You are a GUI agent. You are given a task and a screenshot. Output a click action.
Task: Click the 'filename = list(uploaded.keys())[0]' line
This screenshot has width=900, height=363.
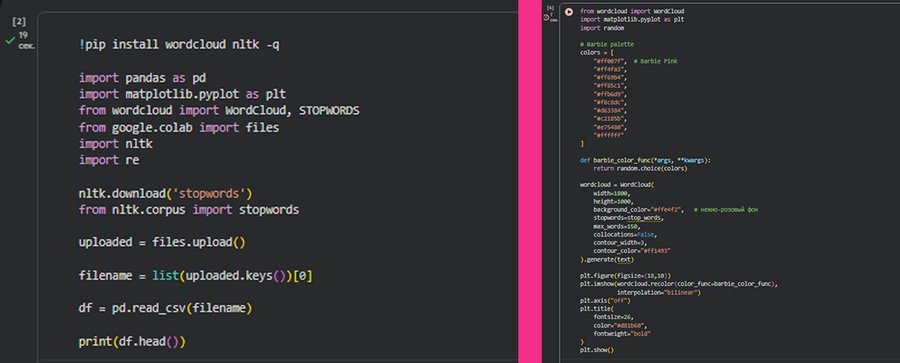pos(196,276)
